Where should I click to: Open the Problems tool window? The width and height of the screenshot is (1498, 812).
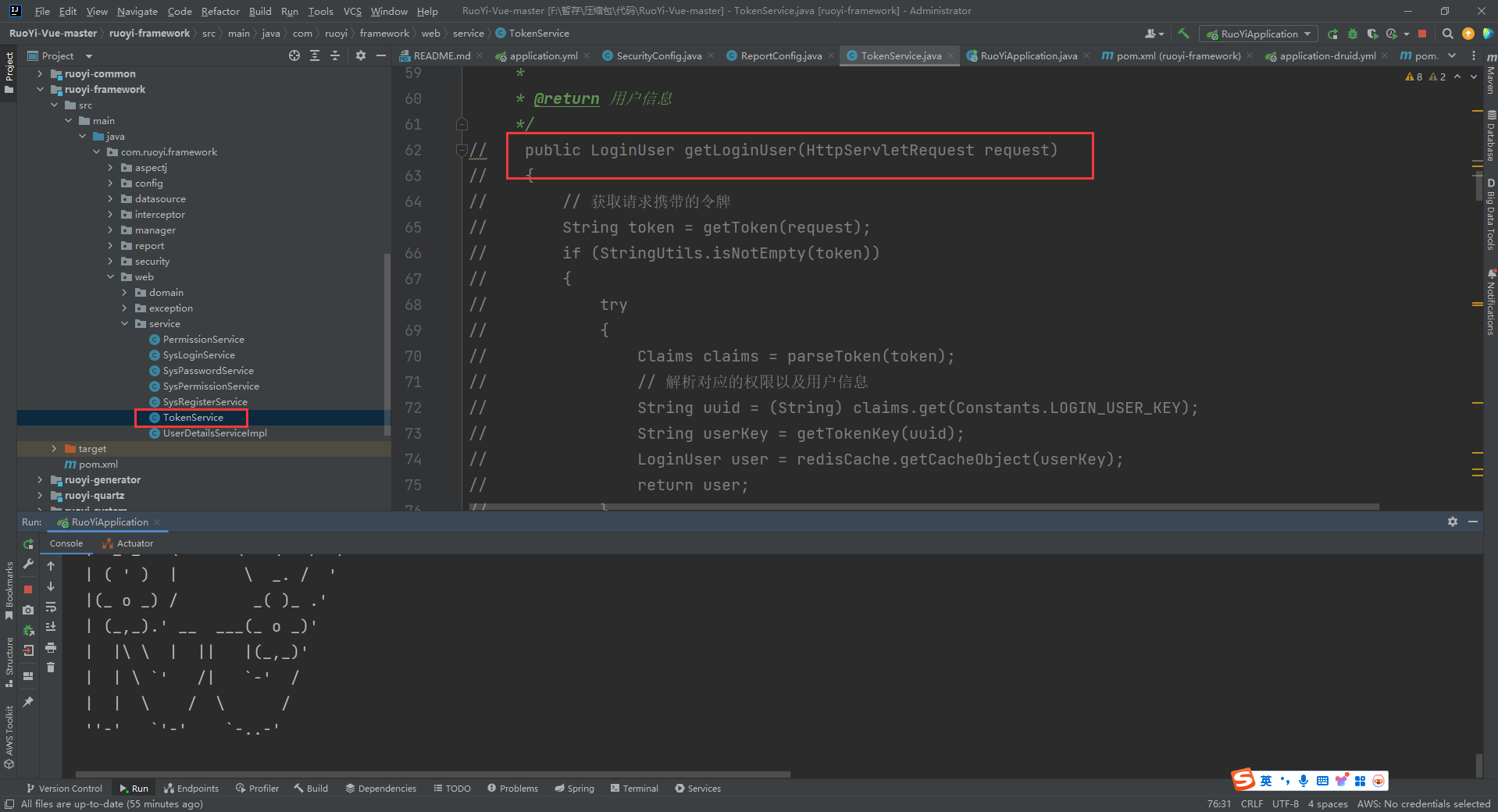tap(512, 789)
